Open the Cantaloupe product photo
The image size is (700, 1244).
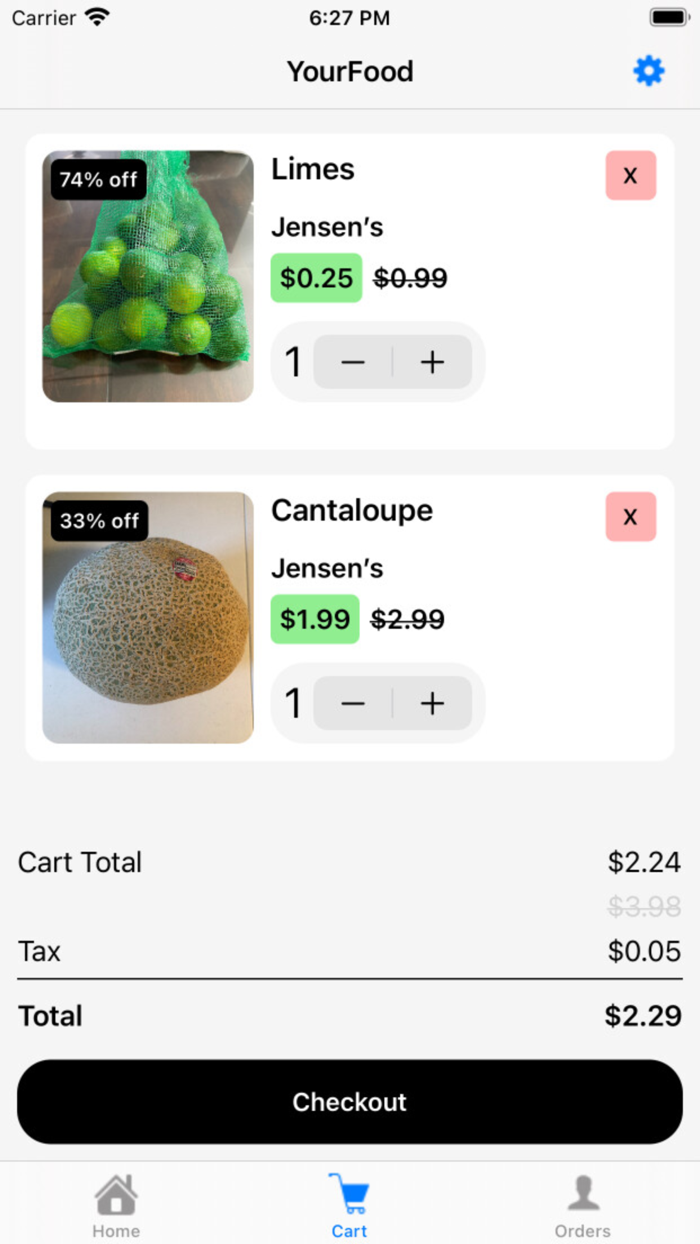[147, 618]
